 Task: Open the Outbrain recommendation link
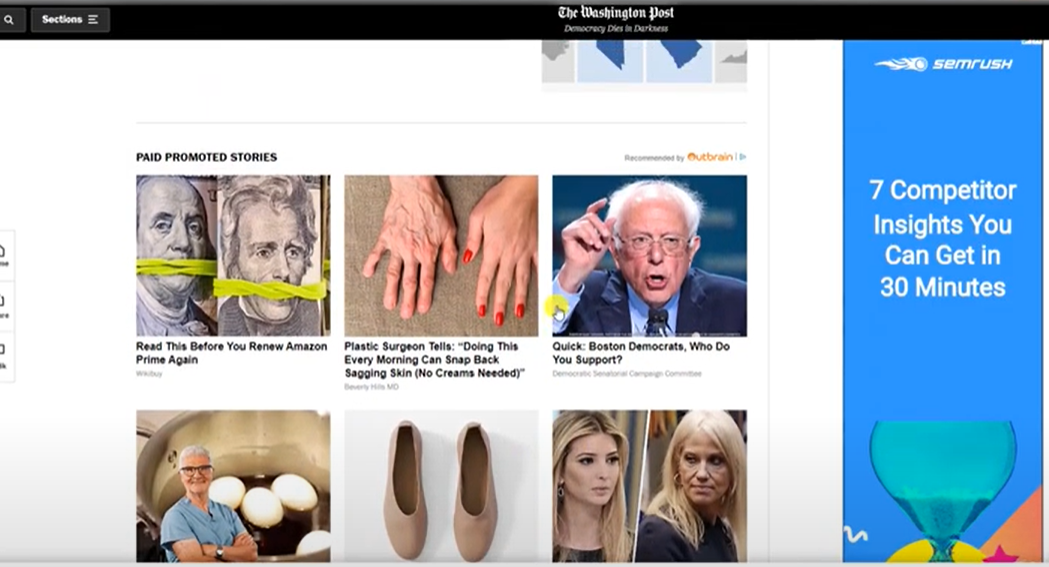tap(710, 157)
